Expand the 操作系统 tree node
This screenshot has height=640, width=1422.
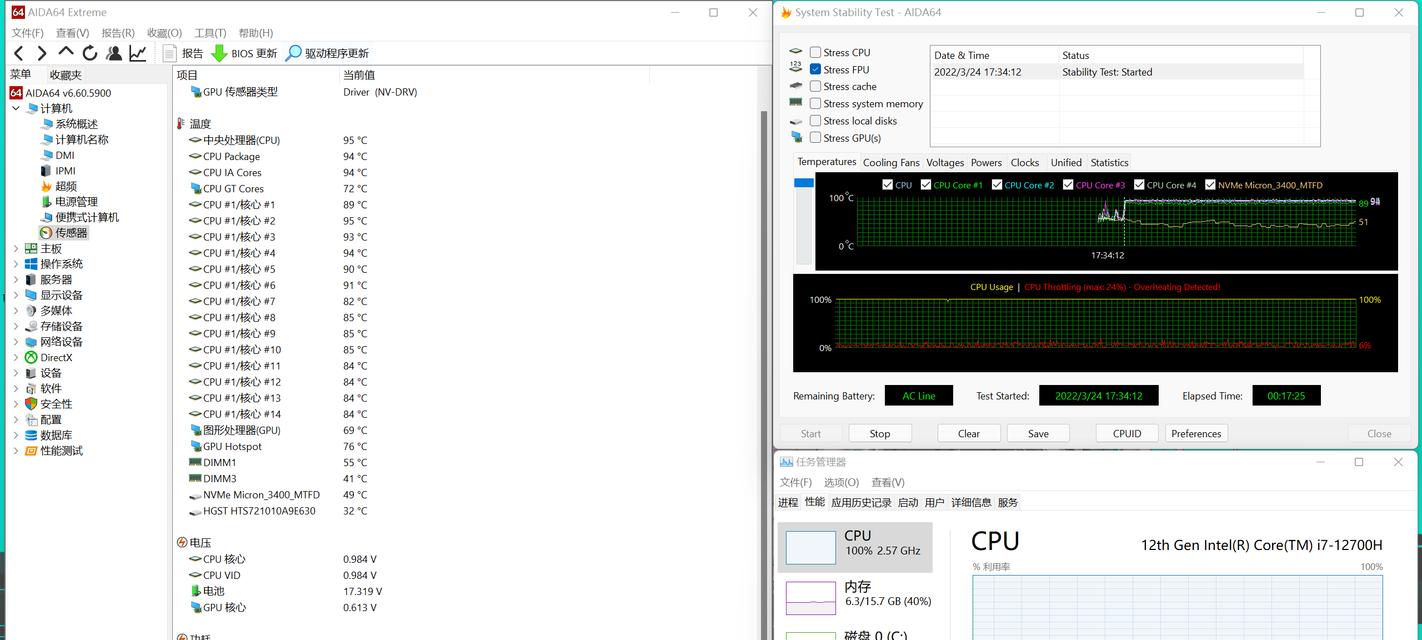pos(16,264)
